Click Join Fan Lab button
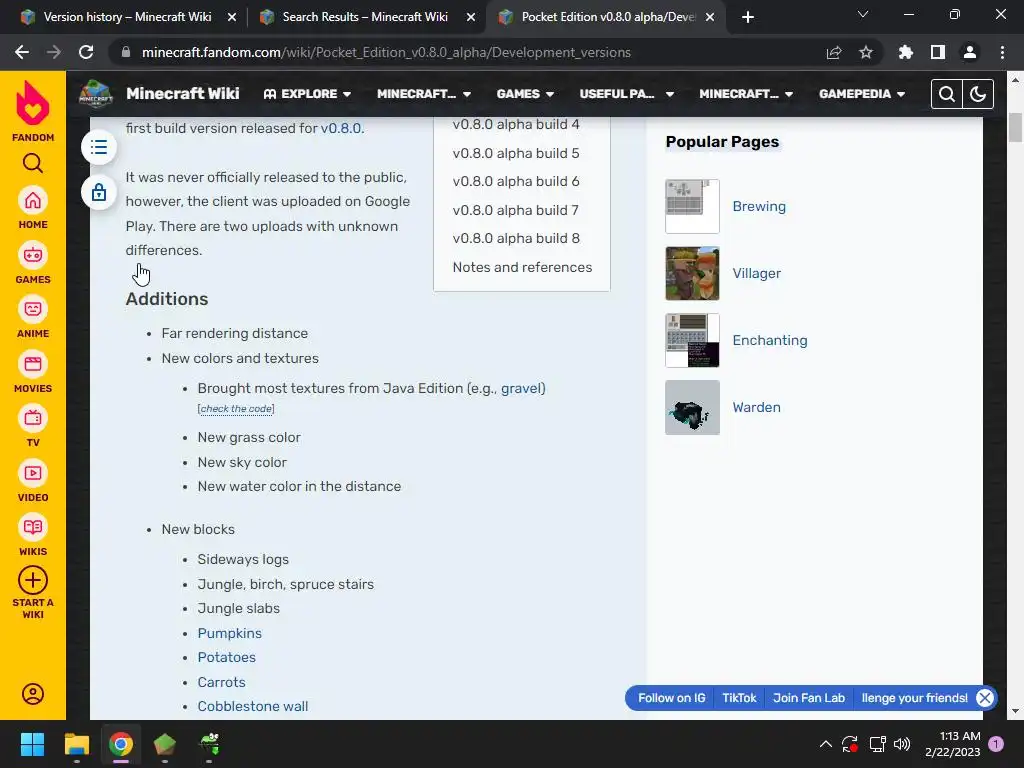The width and height of the screenshot is (1024, 768). click(x=808, y=698)
